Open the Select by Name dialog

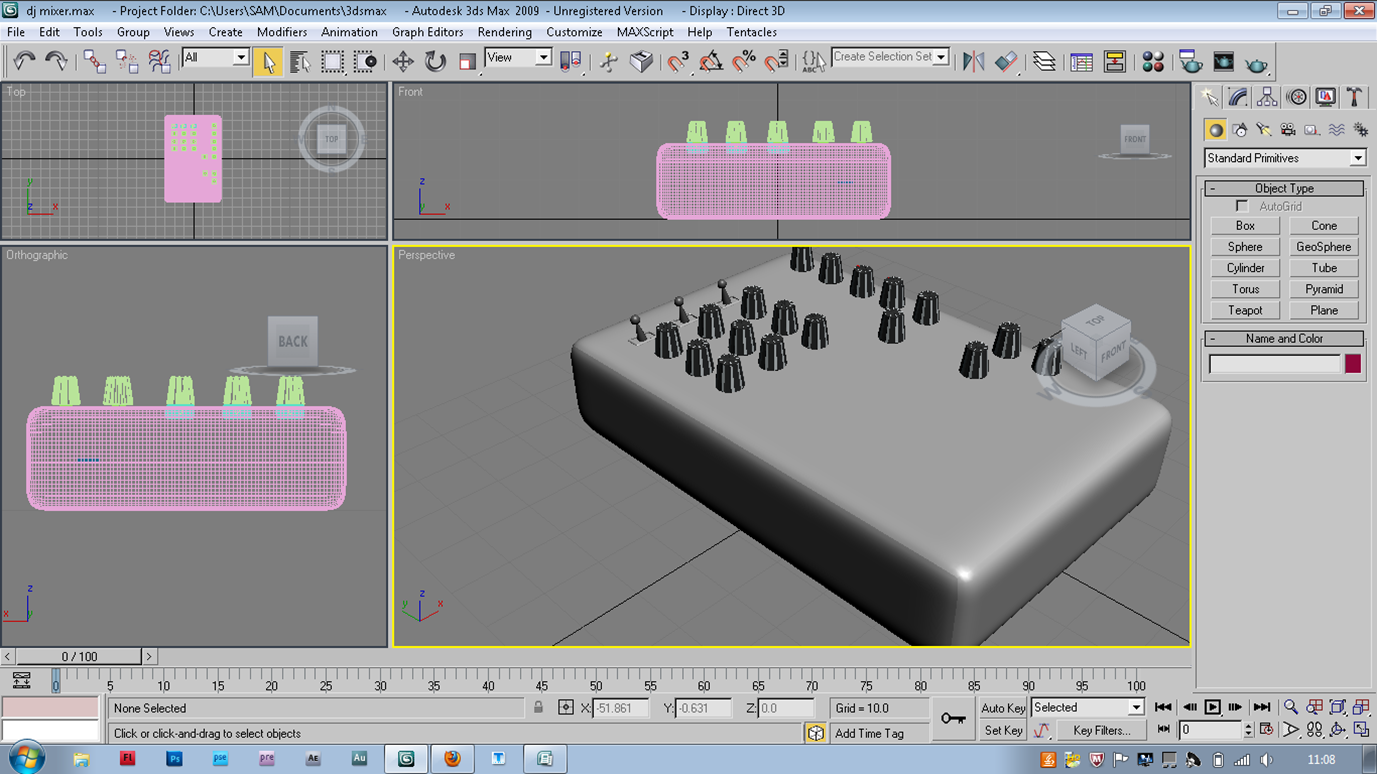300,61
